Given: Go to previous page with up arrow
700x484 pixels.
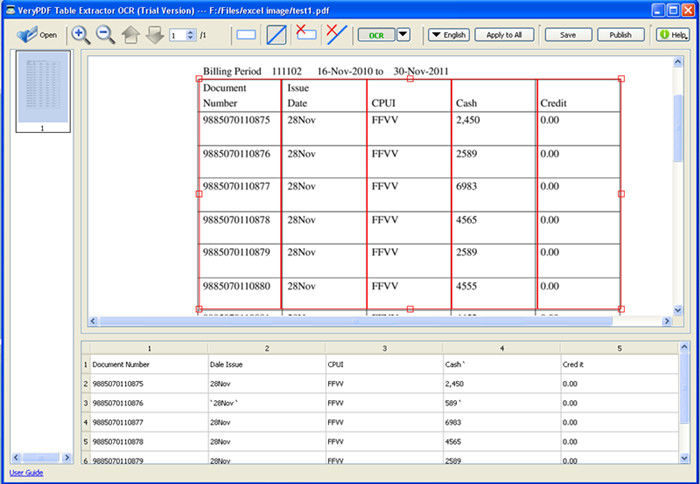Looking at the screenshot, I should pyautogui.click(x=131, y=35).
